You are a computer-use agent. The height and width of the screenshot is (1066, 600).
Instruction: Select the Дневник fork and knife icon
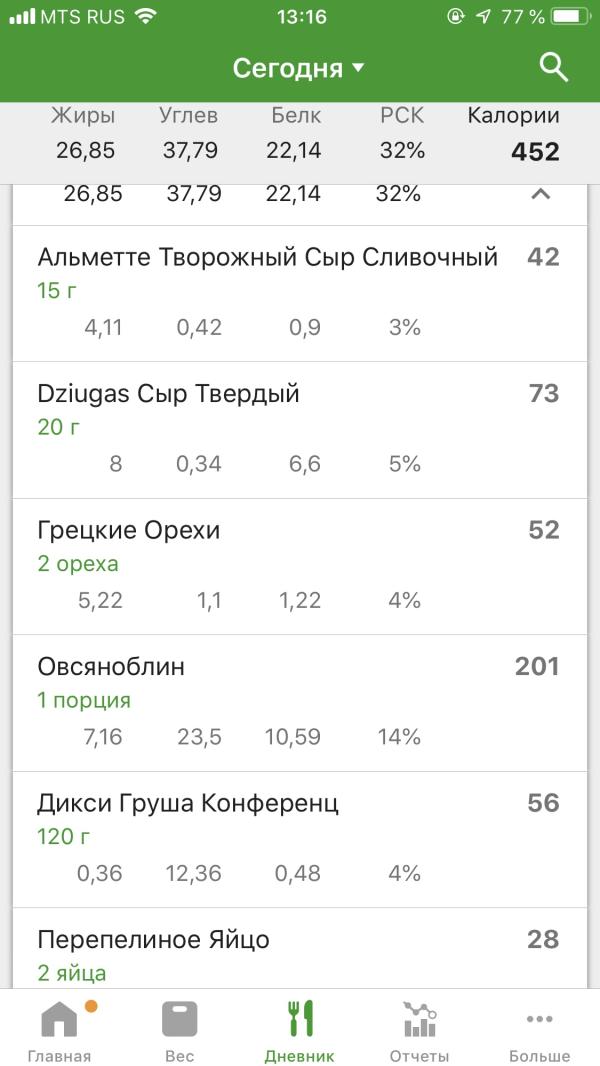[x=300, y=1018]
